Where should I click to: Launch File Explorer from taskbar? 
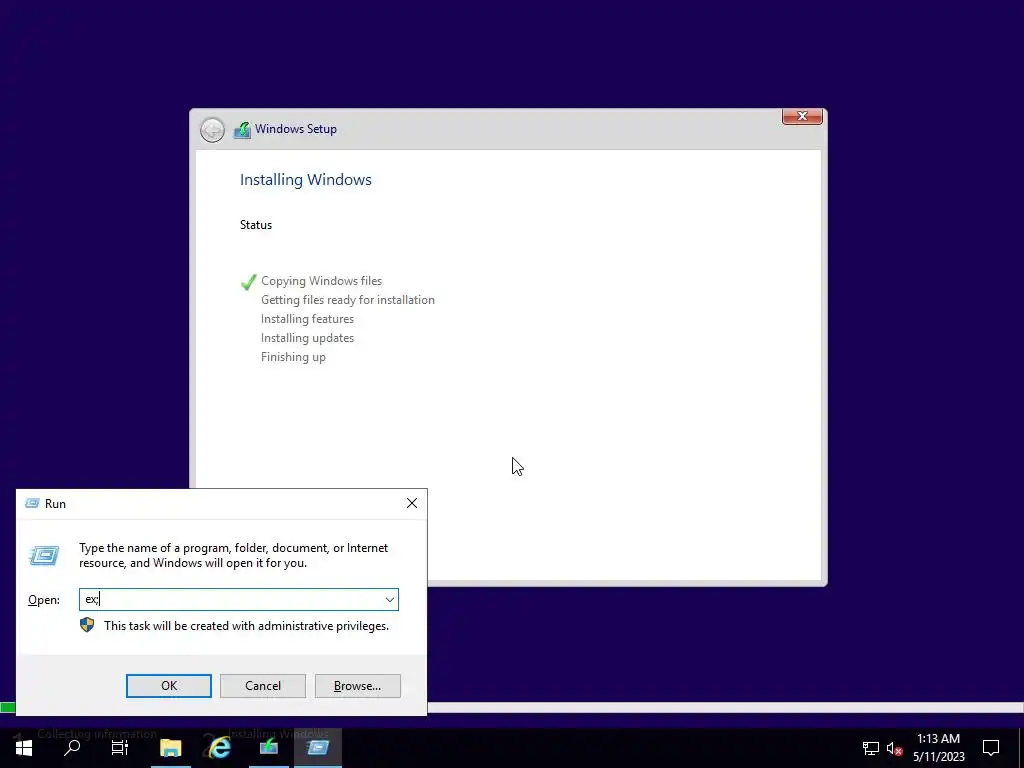coord(170,748)
